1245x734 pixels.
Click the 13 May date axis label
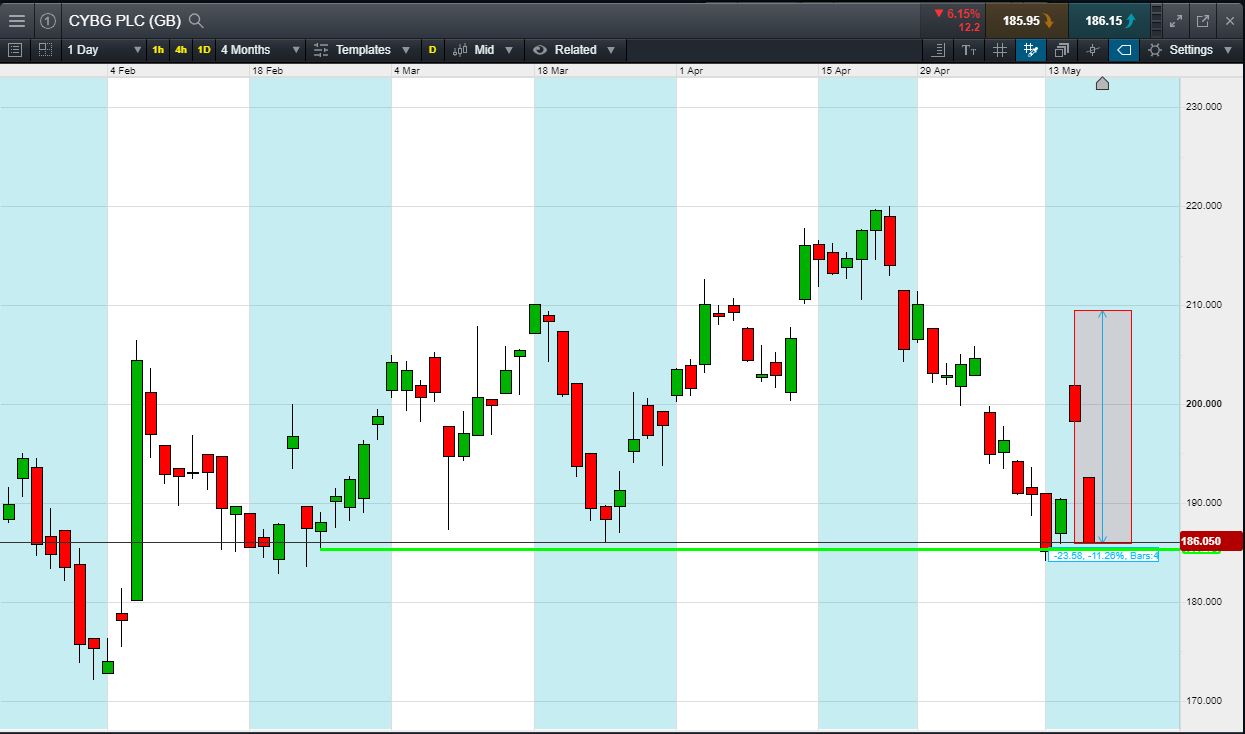pyautogui.click(x=1064, y=71)
